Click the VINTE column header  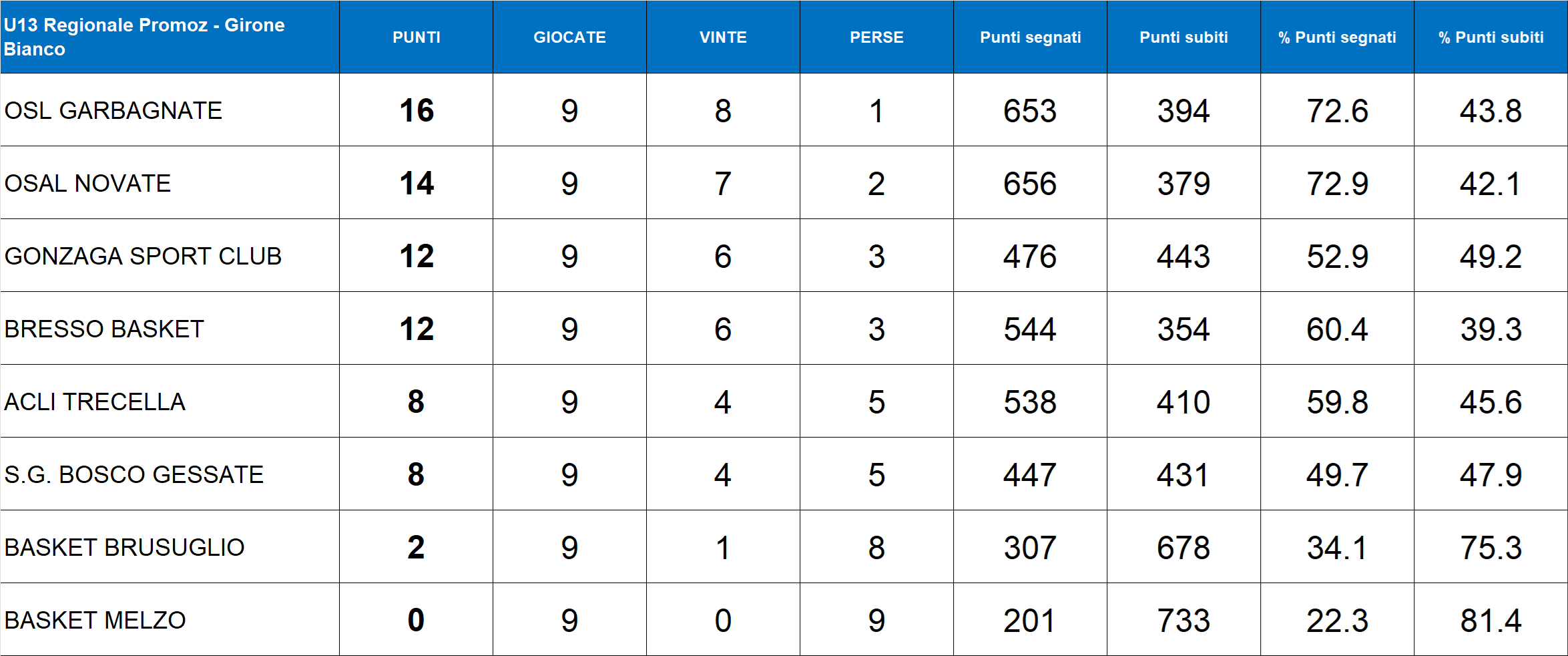pos(723,37)
